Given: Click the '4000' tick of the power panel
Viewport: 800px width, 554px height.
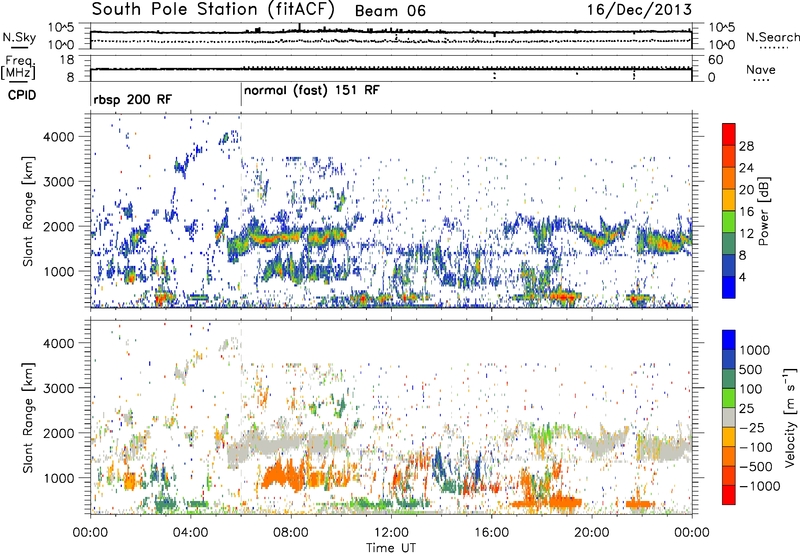Looking at the screenshot, I should [58, 137].
